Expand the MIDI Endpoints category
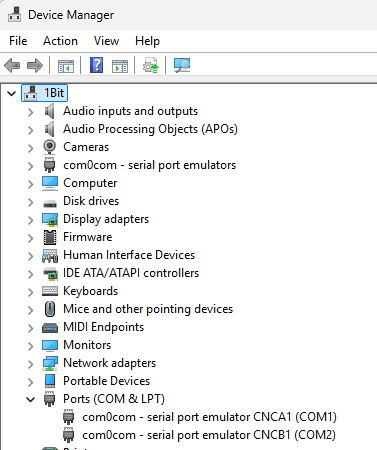 31,328
